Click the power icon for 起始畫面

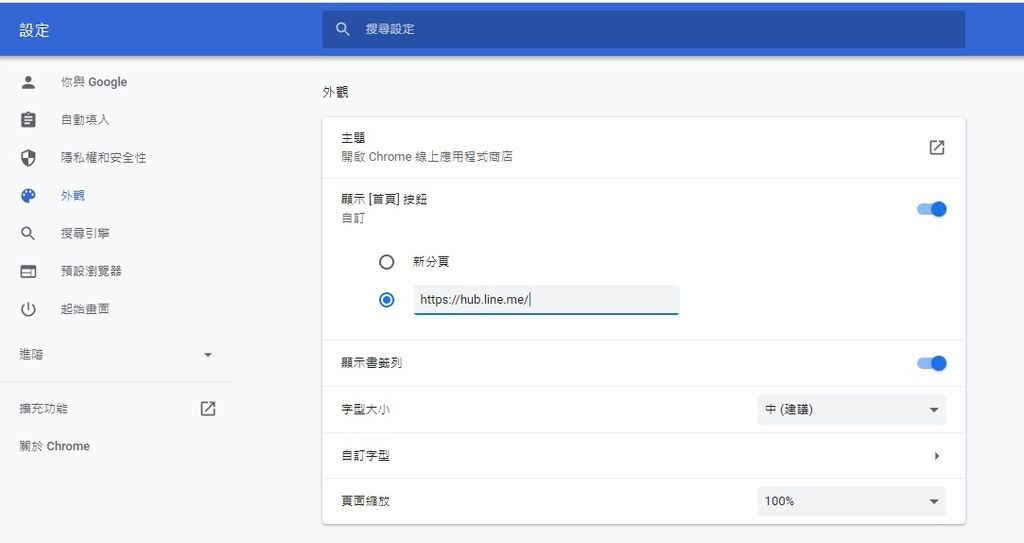(x=28, y=309)
